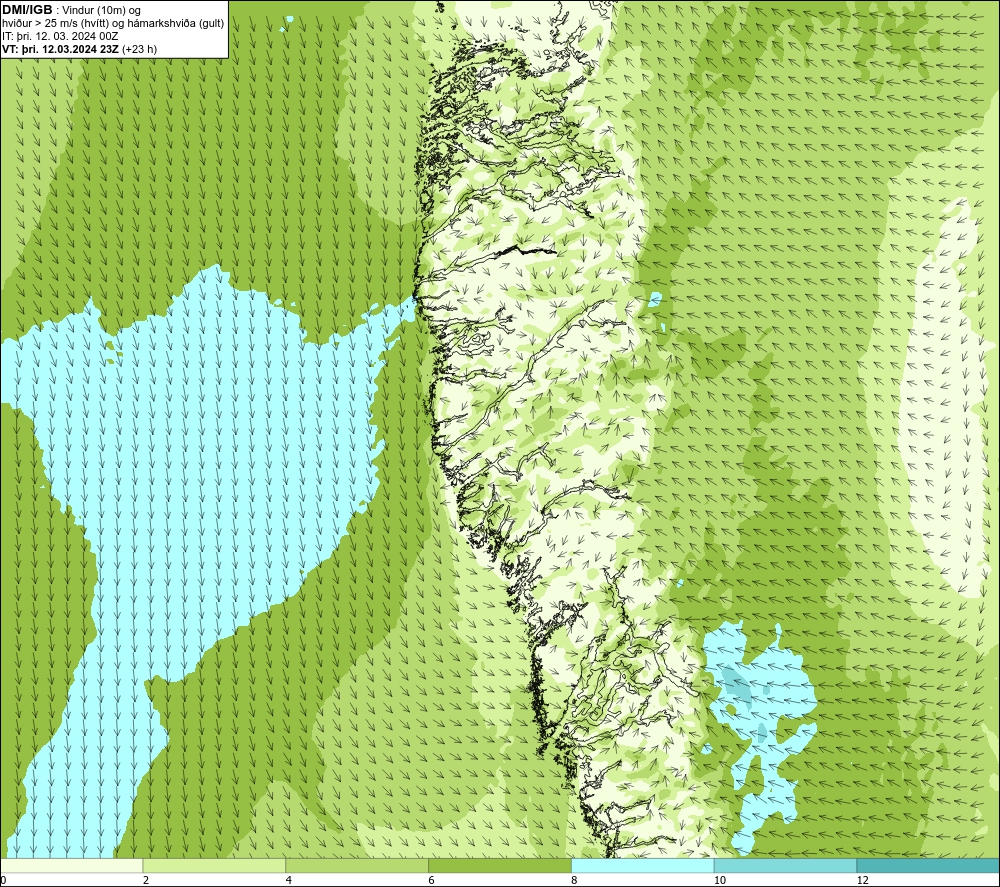This screenshot has width=1000, height=887.
Task: Click the "hviður > 25 m/s (hvítt)" legend line
Action: pyautogui.click(x=113, y=23)
